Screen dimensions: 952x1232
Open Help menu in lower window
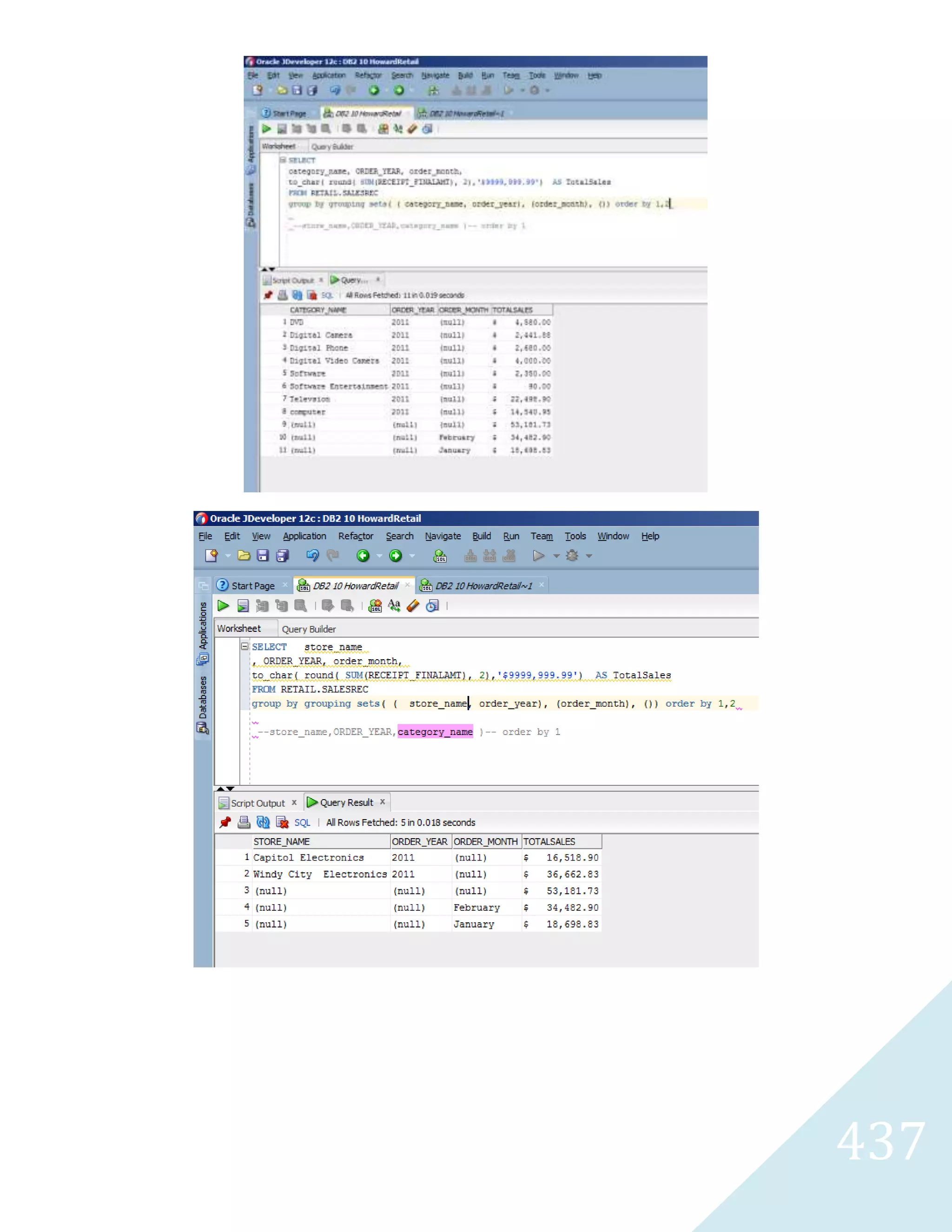(650, 536)
